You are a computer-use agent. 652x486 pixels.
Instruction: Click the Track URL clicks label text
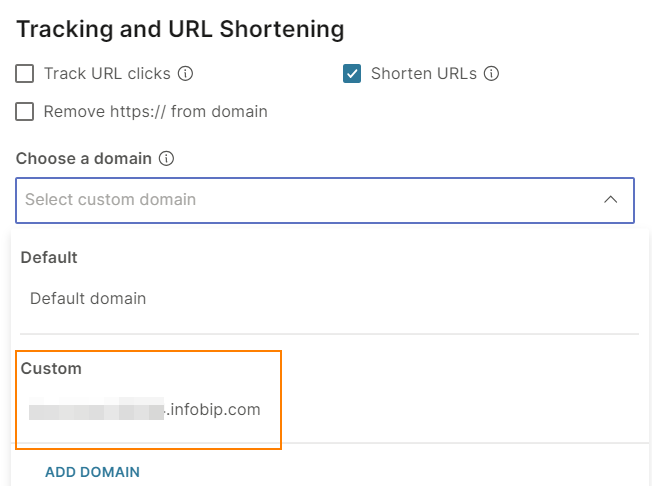pyautogui.click(x=107, y=74)
